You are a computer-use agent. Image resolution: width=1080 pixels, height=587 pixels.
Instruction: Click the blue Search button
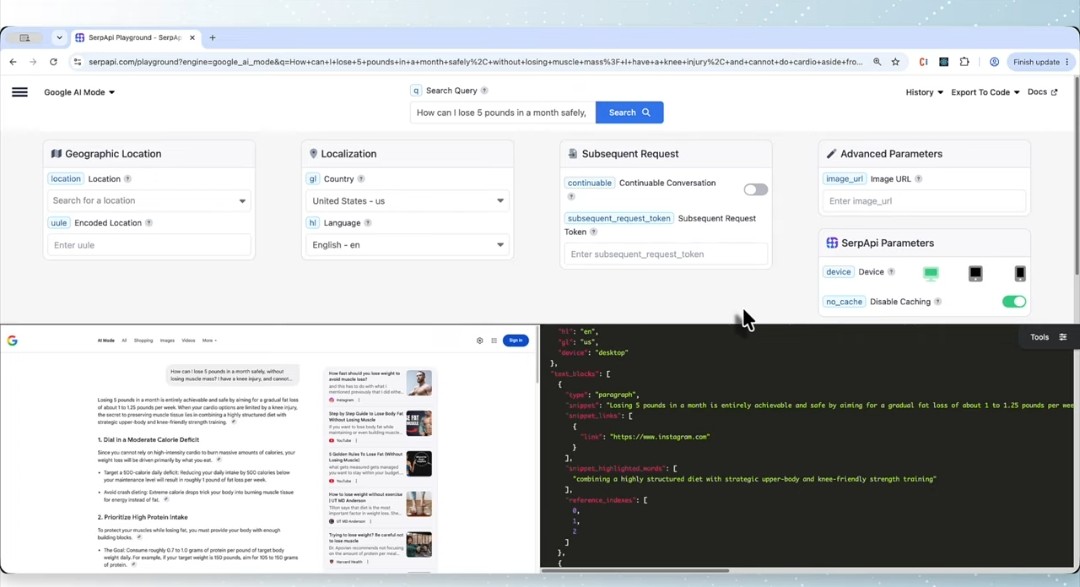click(630, 112)
